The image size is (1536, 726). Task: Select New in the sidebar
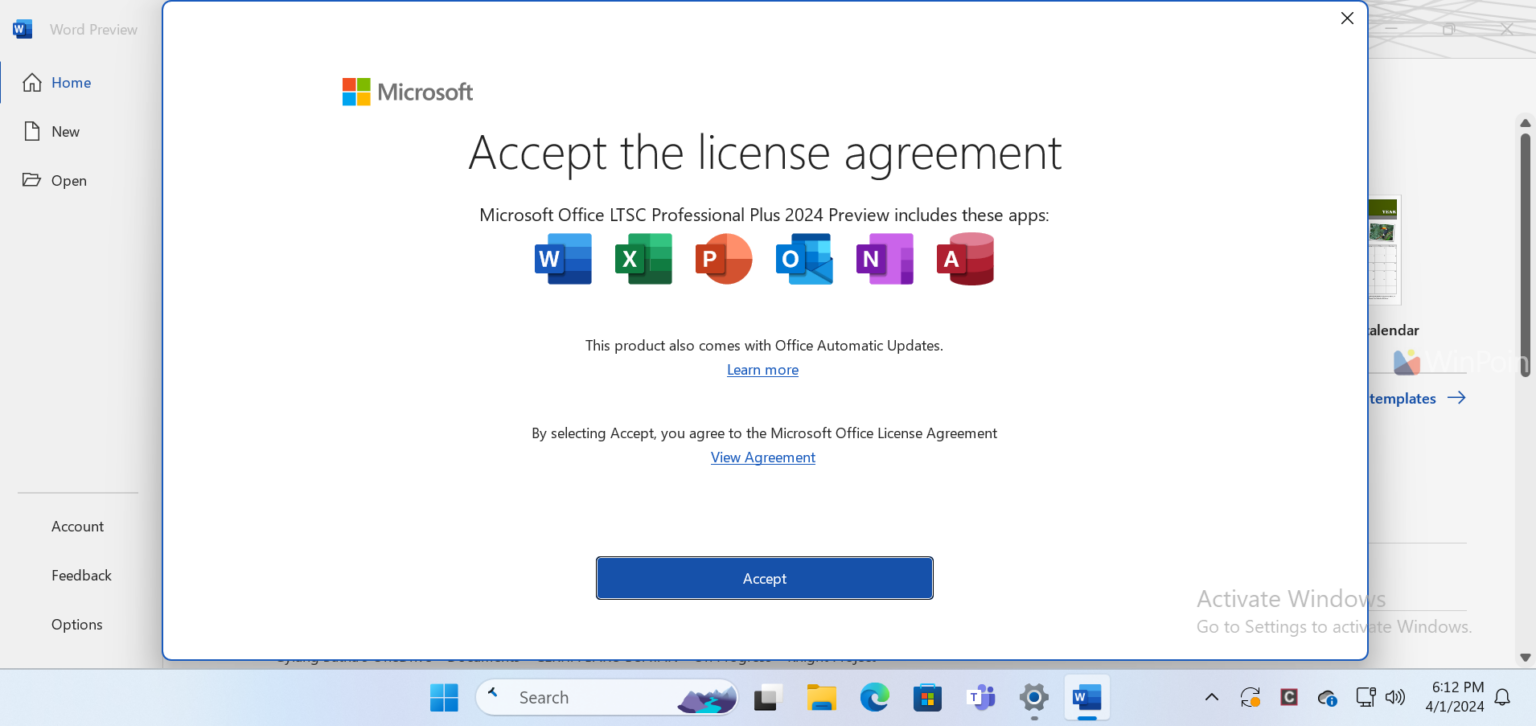coord(65,131)
